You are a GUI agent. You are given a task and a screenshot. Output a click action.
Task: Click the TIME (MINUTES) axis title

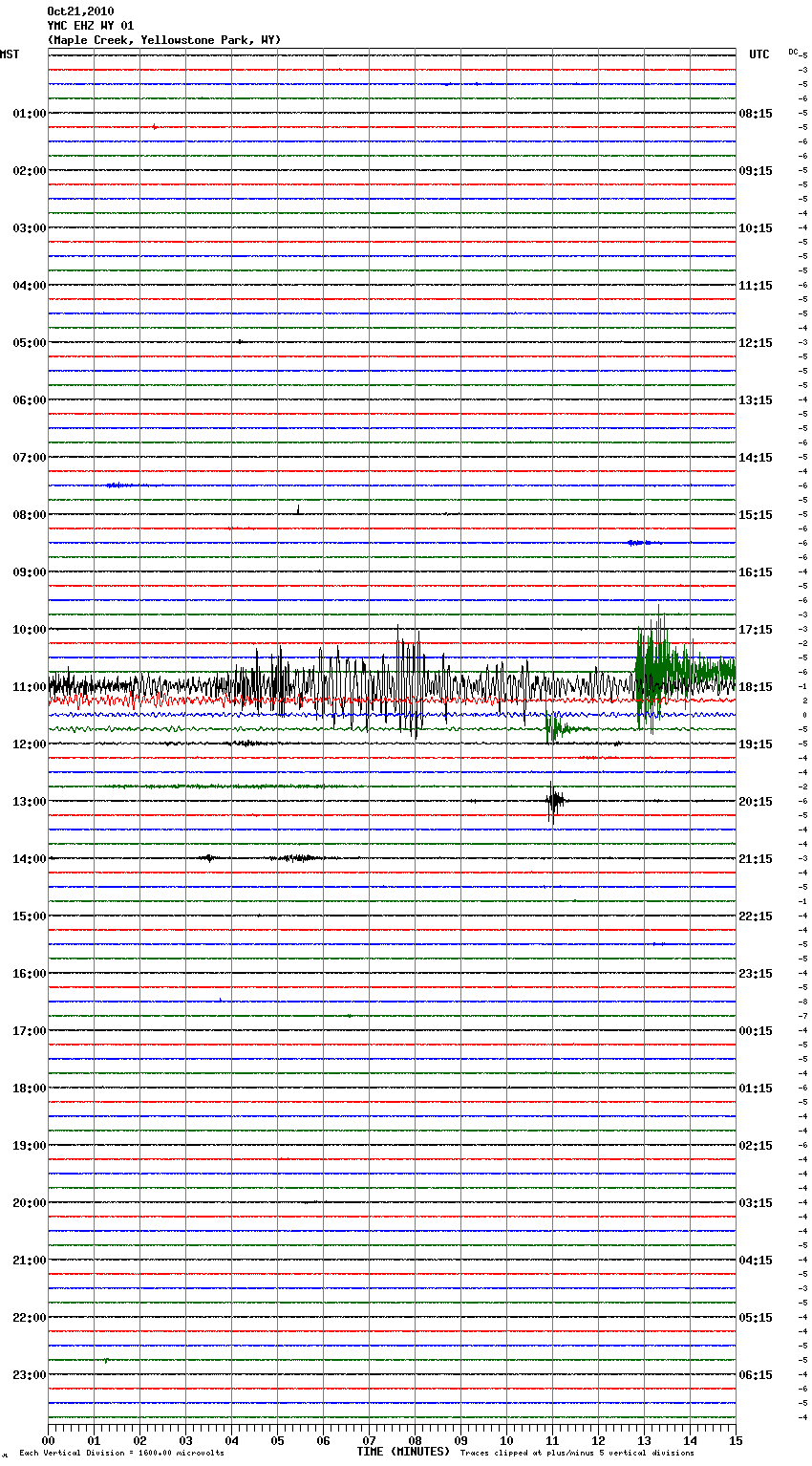click(403, 1452)
